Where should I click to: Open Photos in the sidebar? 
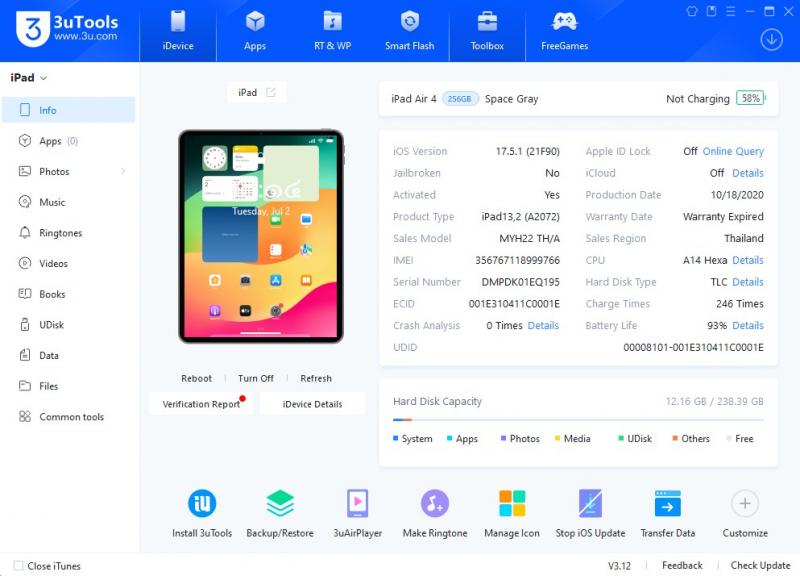[x=68, y=171]
